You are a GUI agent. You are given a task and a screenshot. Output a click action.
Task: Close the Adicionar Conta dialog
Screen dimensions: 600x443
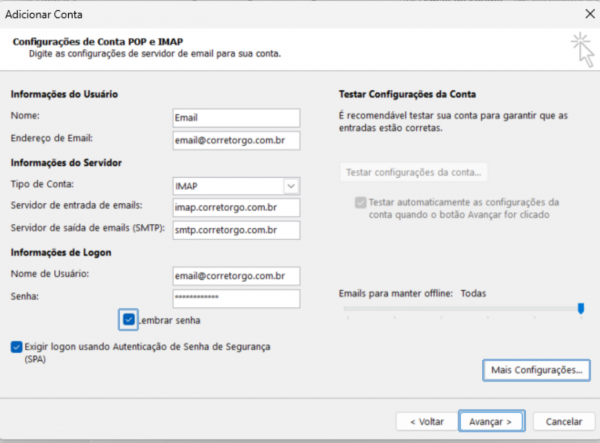[x=590, y=14]
